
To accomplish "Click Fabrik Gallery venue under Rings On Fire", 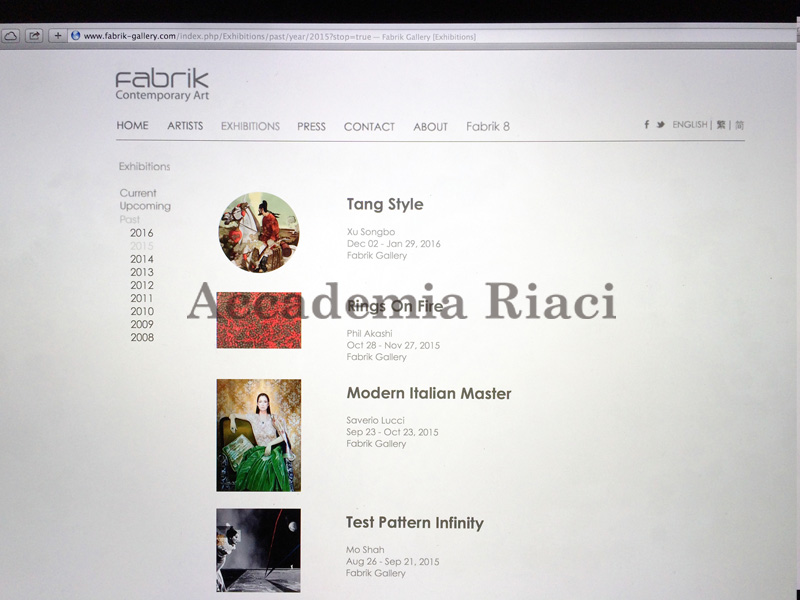I will point(377,357).
